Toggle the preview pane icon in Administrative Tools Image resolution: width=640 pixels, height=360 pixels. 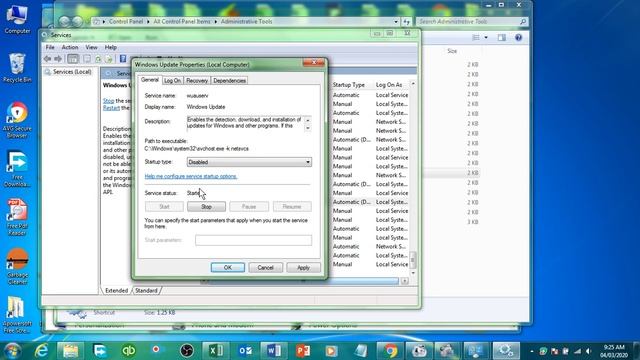pyautogui.click(x=502, y=38)
